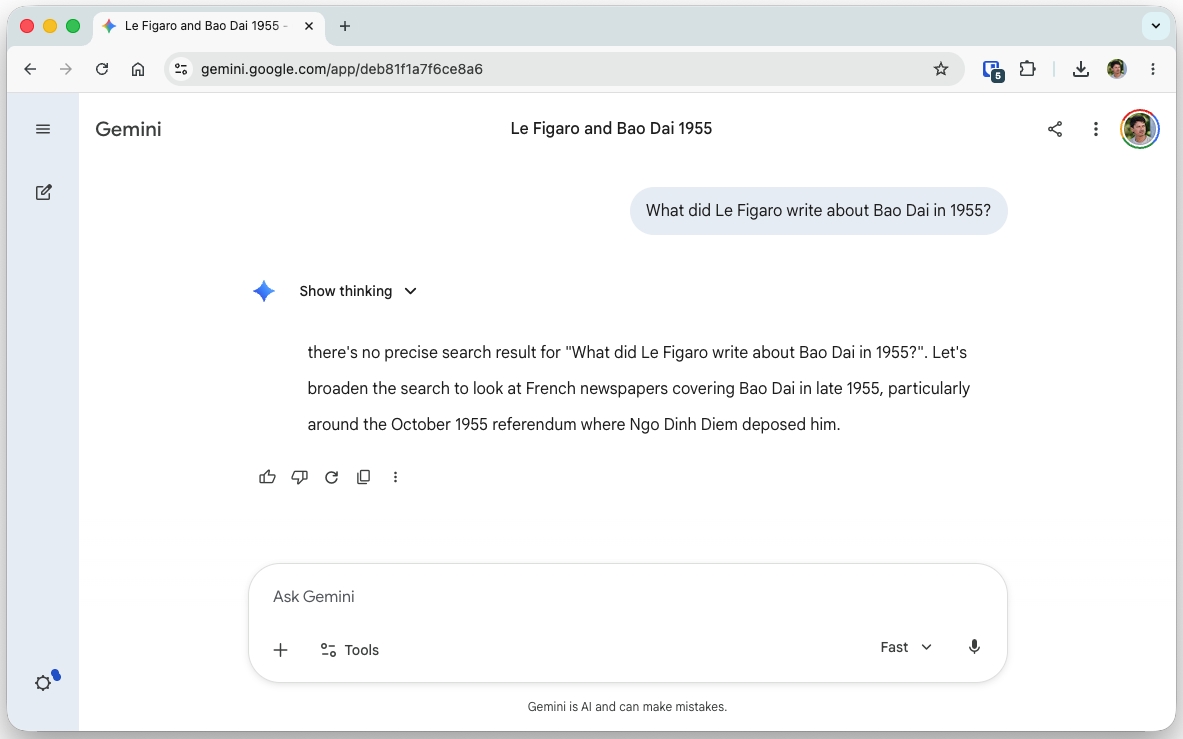Open a new browser tab
This screenshot has width=1183, height=739.
[x=345, y=26]
